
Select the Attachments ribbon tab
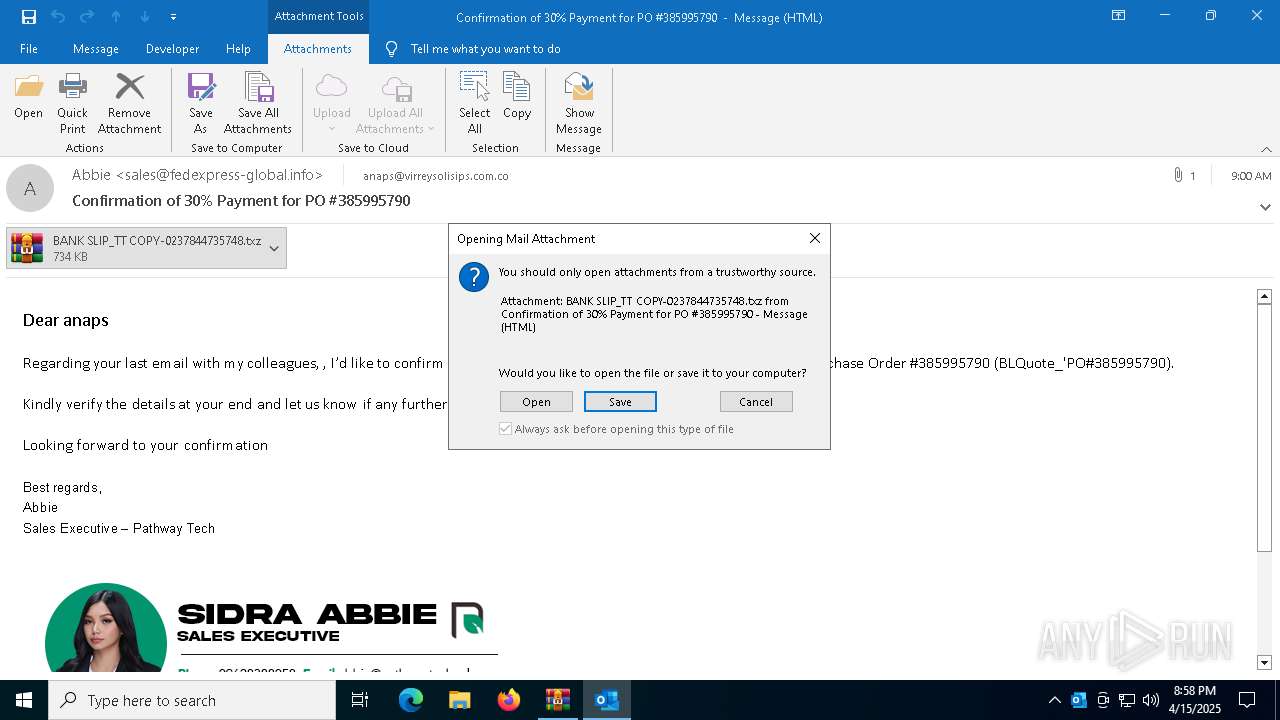pyautogui.click(x=318, y=48)
